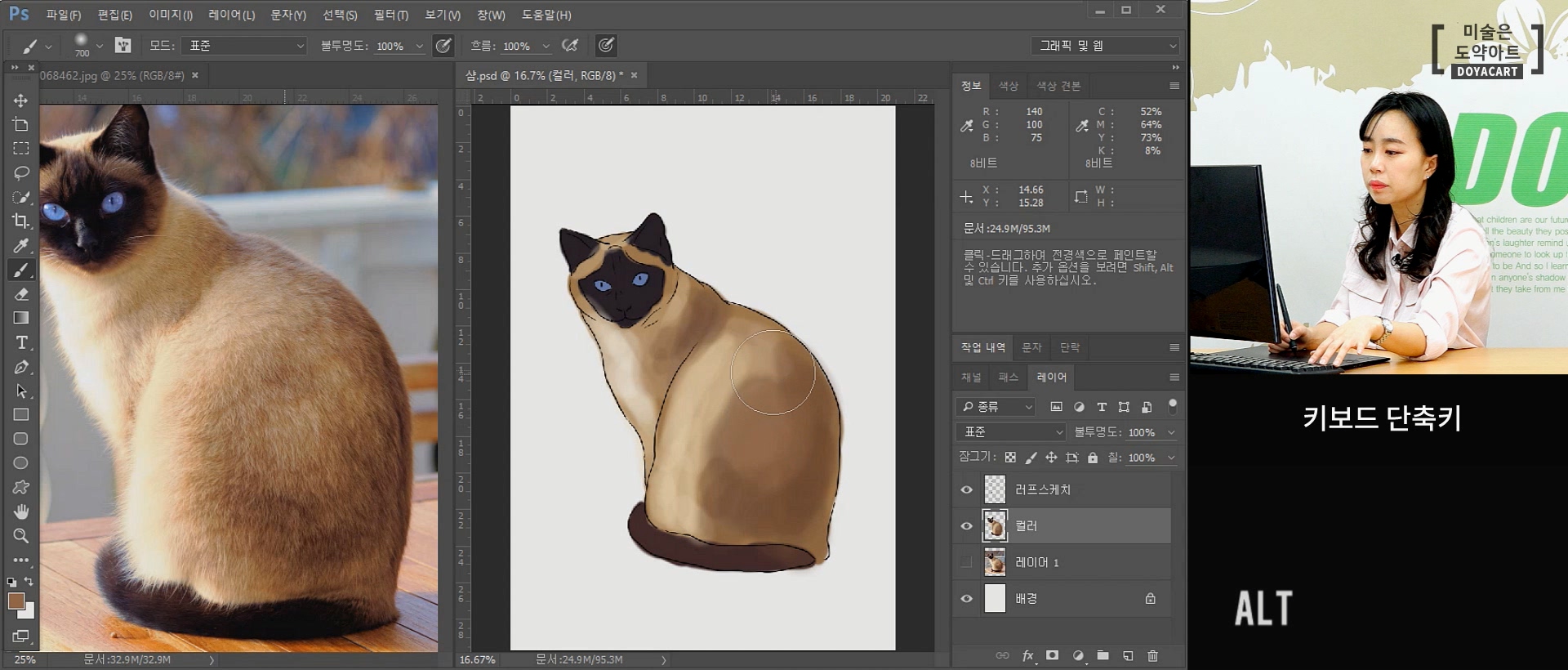Switch to the 채널 tab
Viewport: 1568px width, 670px height.
coord(971,377)
